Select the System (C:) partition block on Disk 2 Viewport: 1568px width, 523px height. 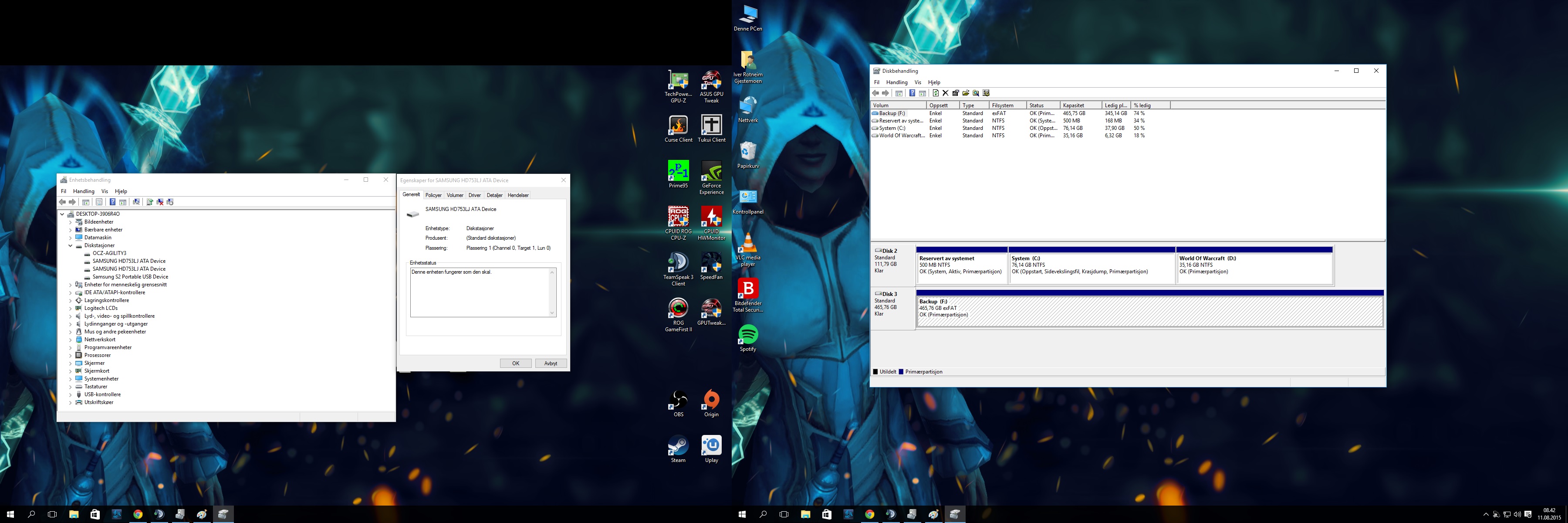[1092, 265]
